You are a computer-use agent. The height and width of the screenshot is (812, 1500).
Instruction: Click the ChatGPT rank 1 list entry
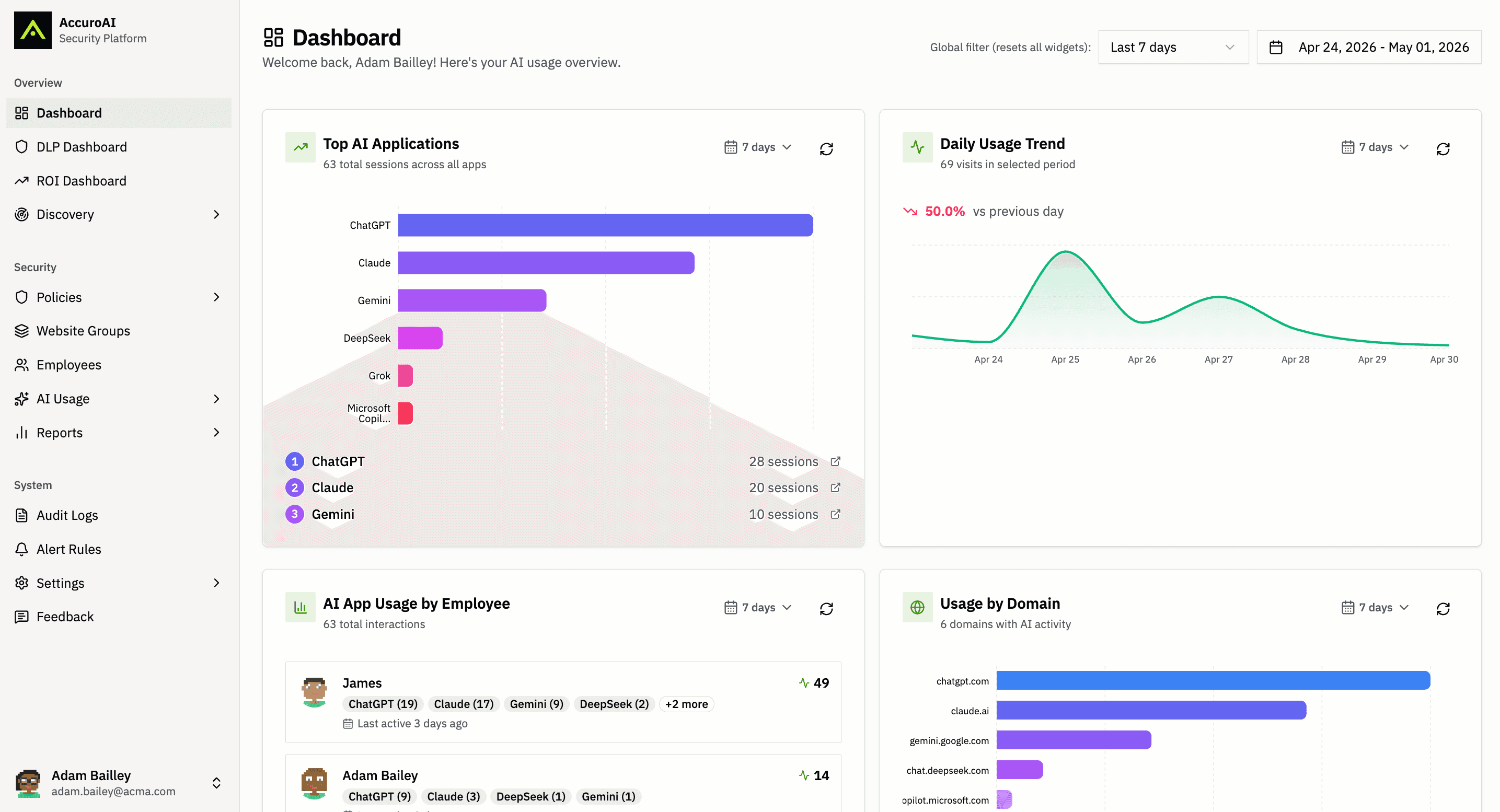click(x=563, y=461)
